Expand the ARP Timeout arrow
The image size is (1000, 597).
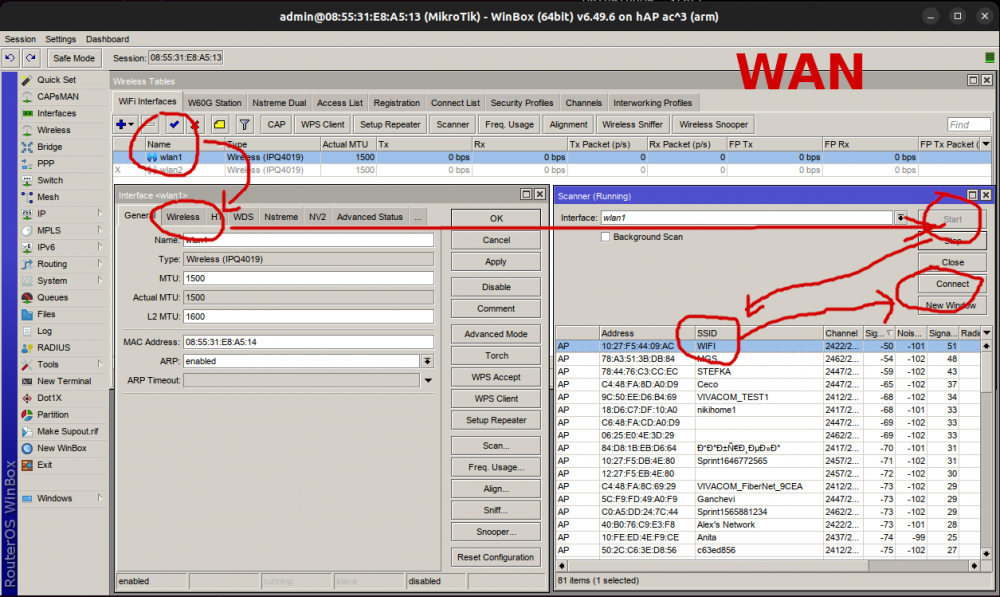coord(428,380)
